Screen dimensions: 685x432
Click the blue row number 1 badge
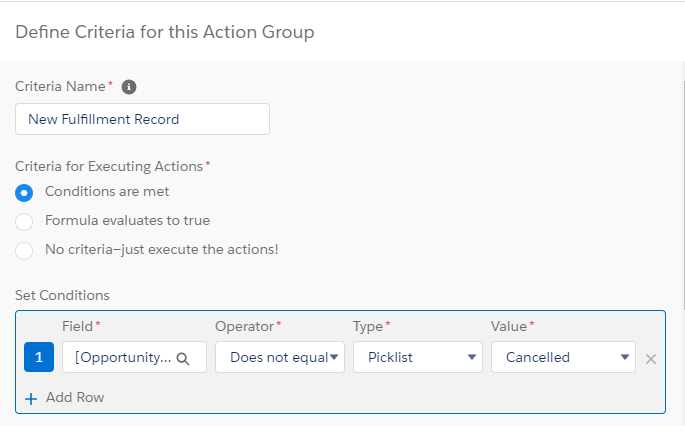click(x=38, y=357)
